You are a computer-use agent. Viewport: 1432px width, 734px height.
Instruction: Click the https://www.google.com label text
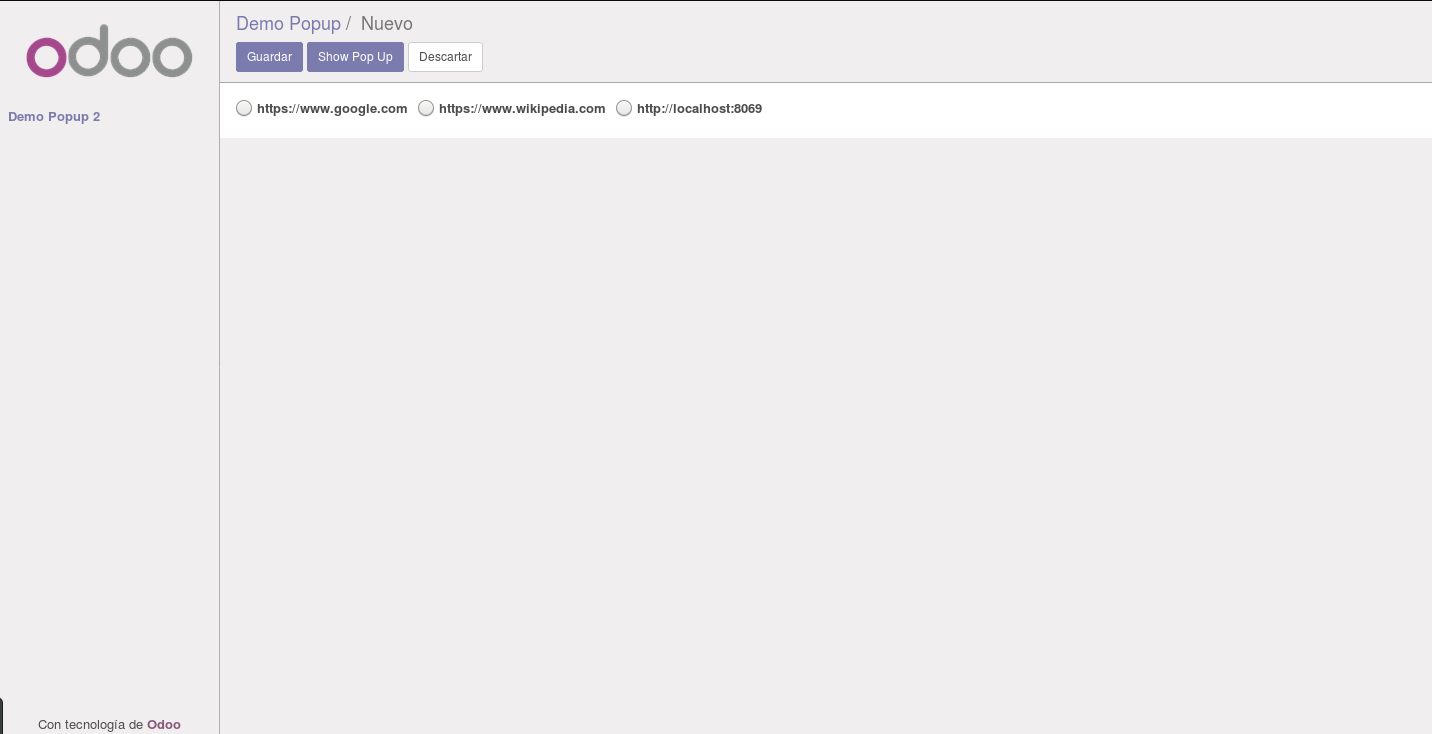[x=332, y=109]
